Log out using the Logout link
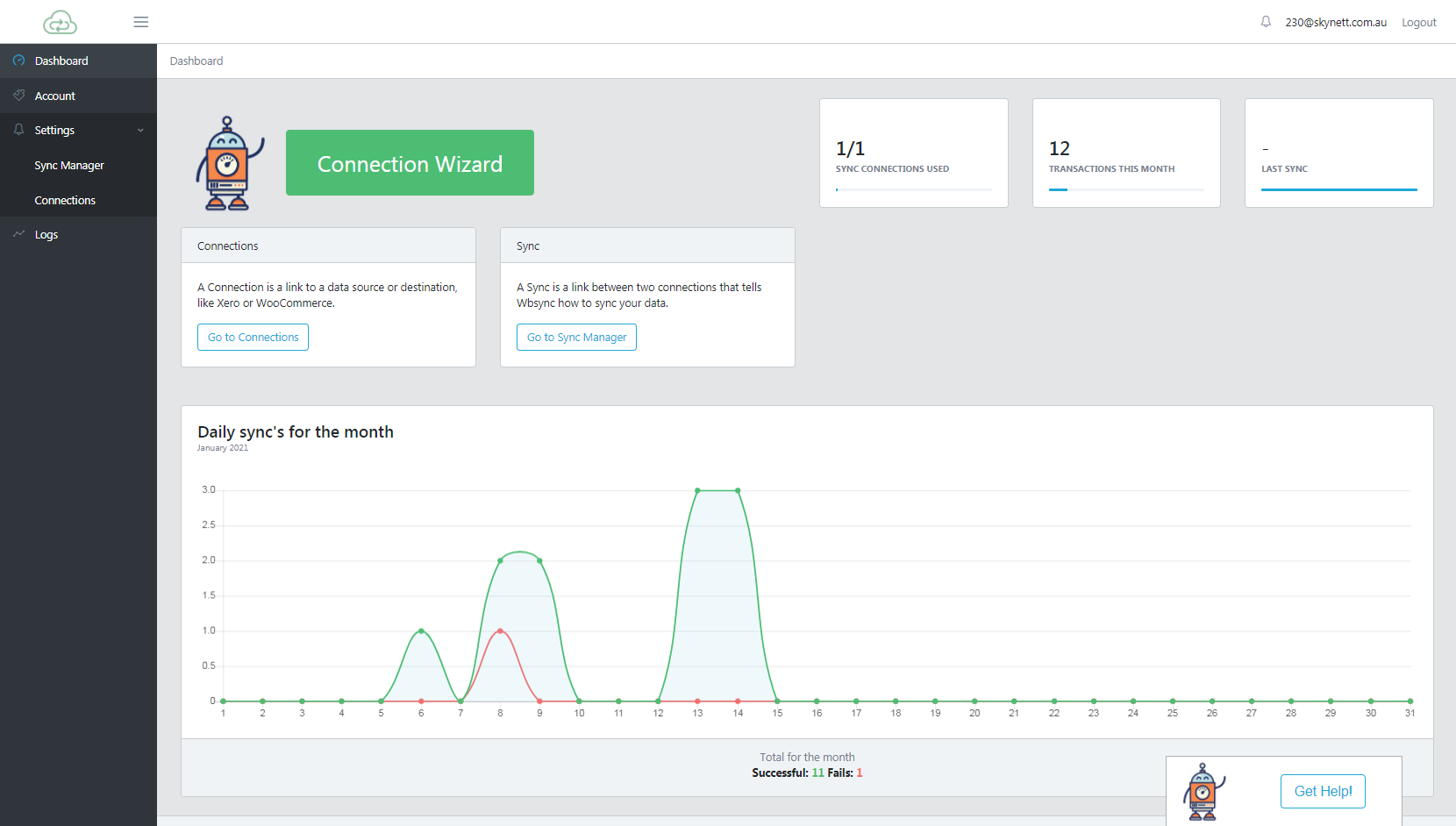This screenshot has height=826, width=1456. [1418, 23]
